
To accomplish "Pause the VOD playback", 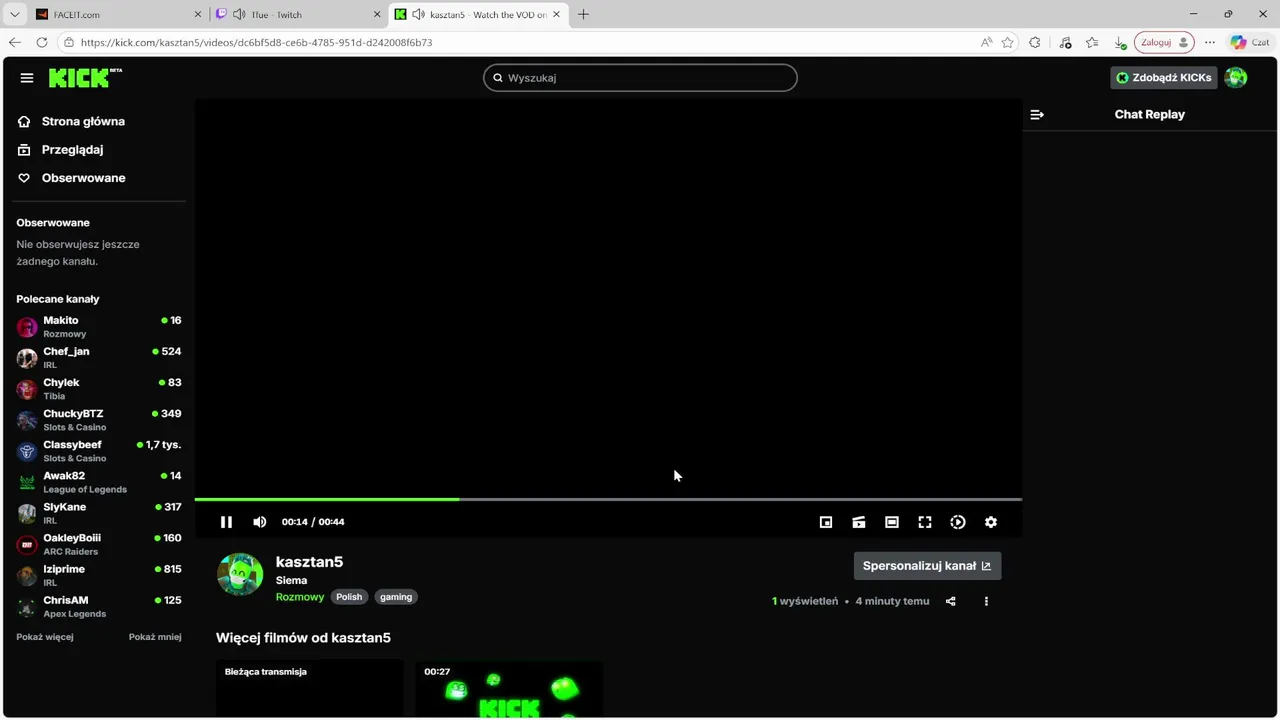I will (226, 522).
